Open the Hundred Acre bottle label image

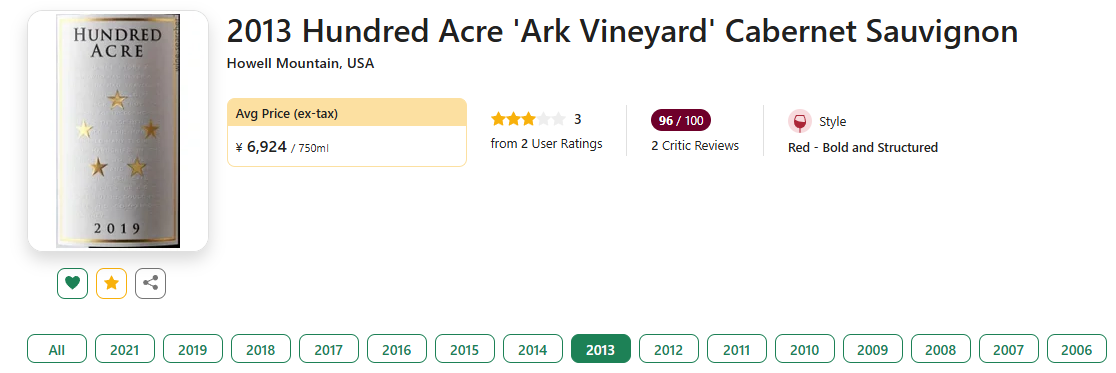[118, 131]
